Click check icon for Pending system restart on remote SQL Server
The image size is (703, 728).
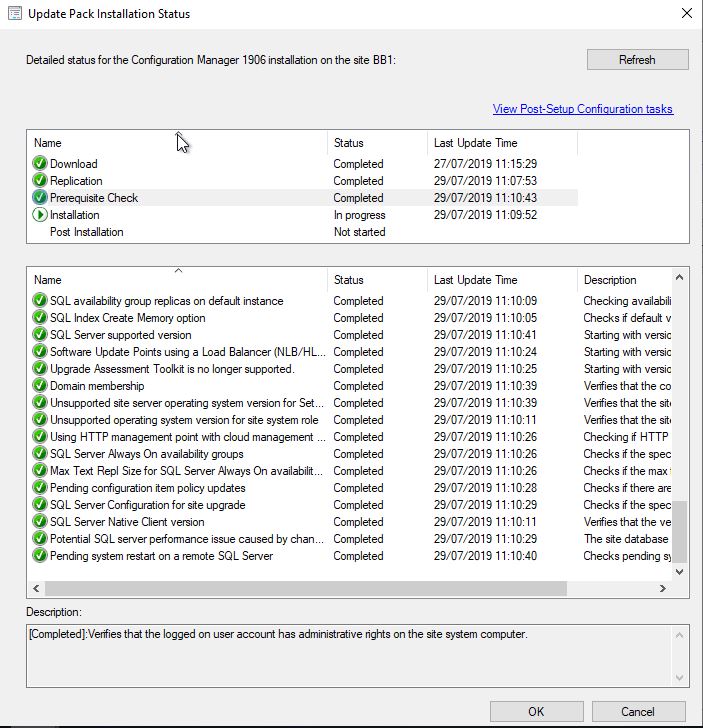(x=40, y=556)
